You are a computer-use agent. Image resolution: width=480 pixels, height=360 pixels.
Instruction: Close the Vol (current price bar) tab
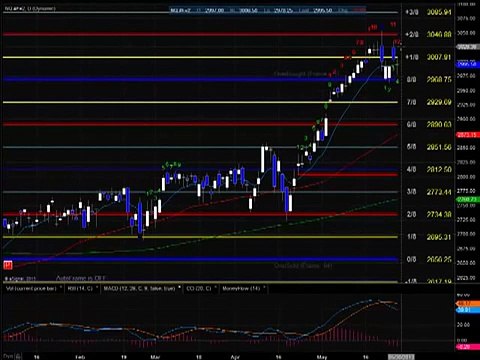tap(61, 287)
